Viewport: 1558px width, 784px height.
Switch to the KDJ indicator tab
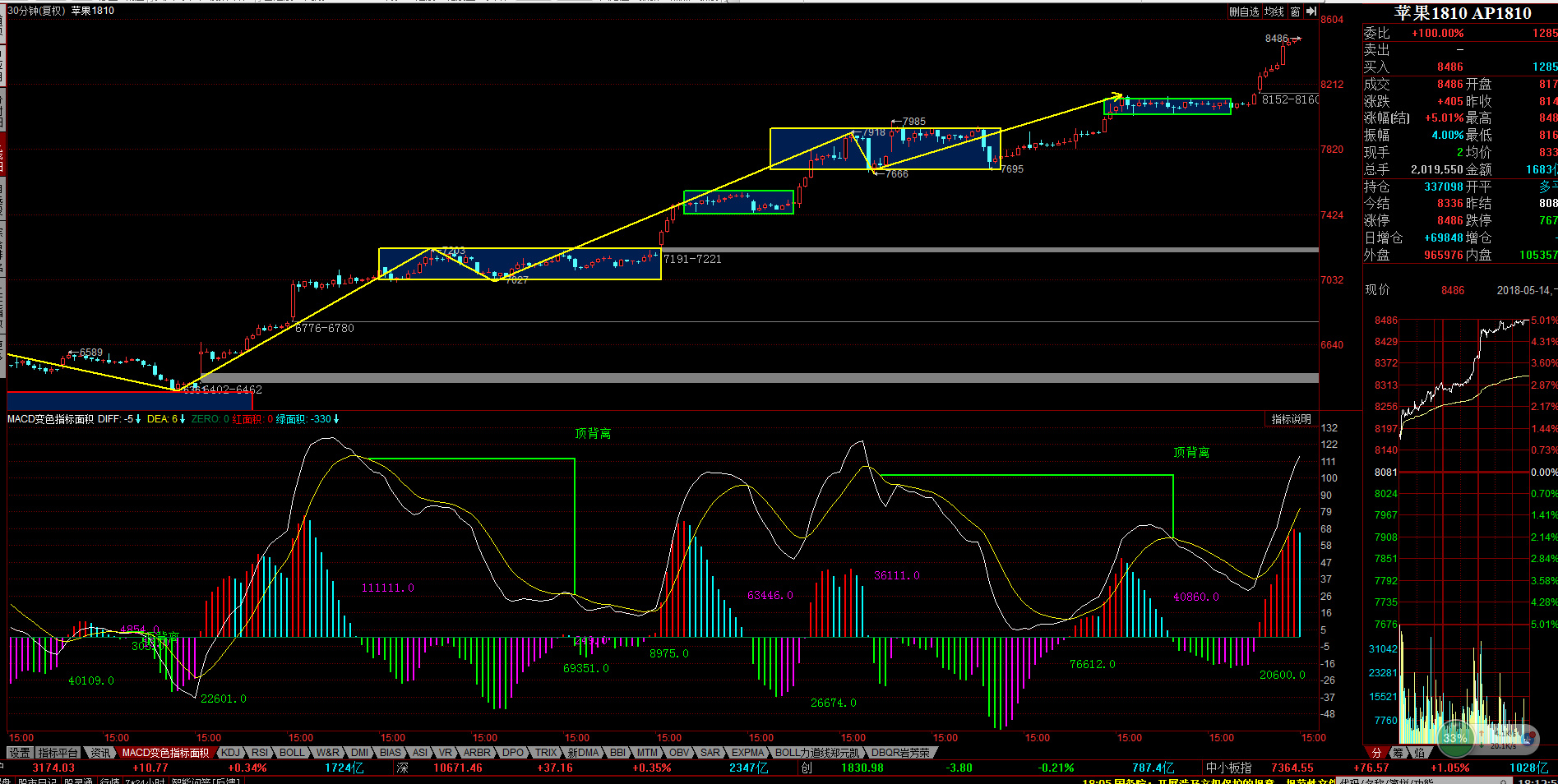(x=231, y=753)
